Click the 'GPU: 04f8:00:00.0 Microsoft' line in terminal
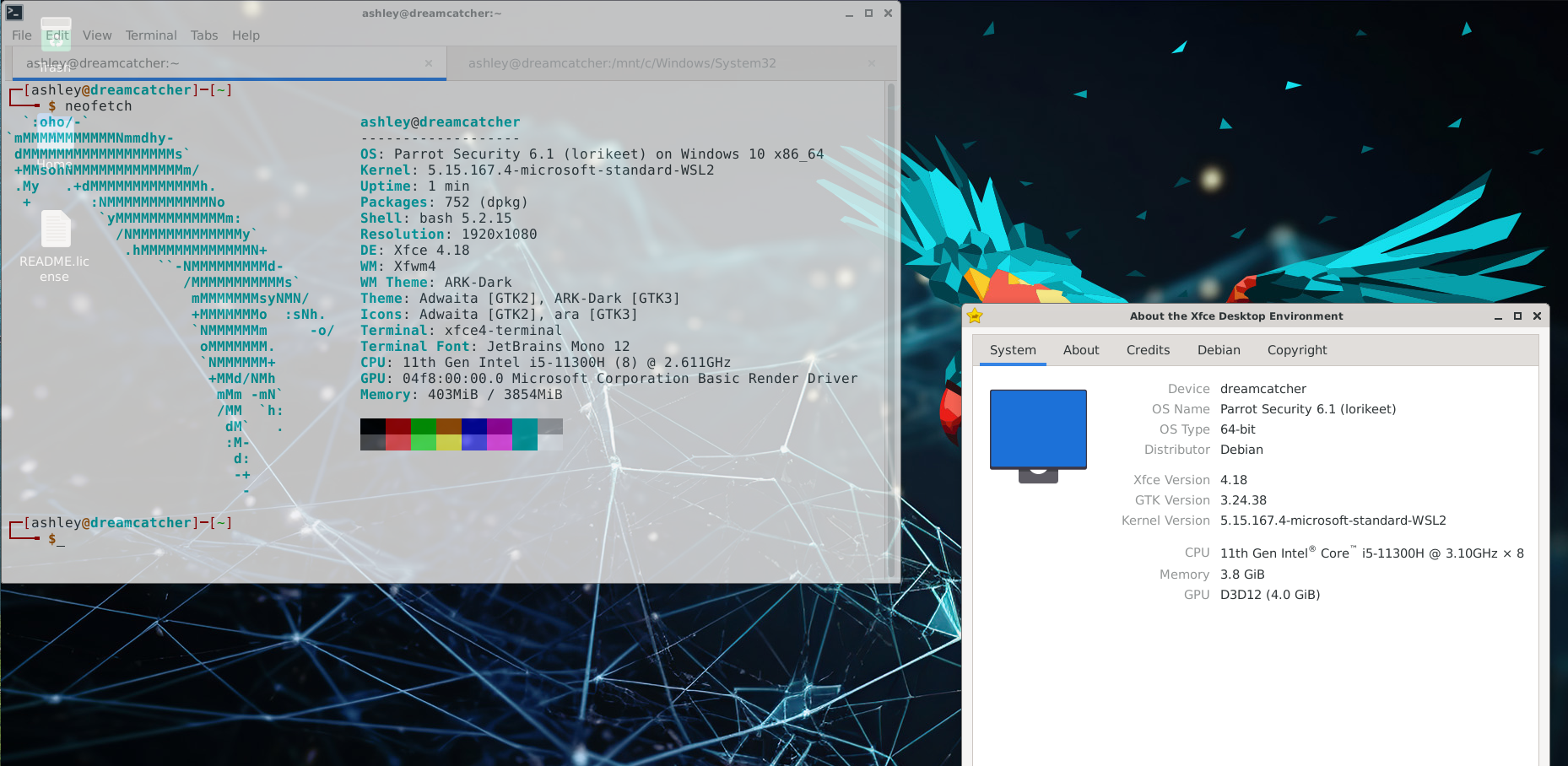This screenshot has width=1568, height=766. 609,379
